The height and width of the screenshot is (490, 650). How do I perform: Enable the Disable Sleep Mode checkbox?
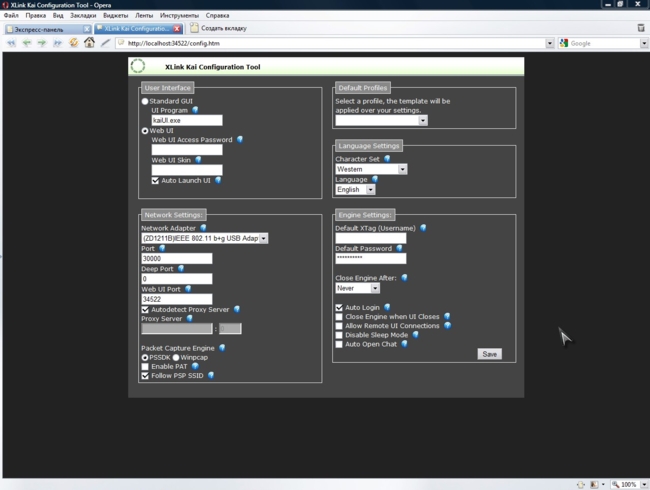click(339, 335)
